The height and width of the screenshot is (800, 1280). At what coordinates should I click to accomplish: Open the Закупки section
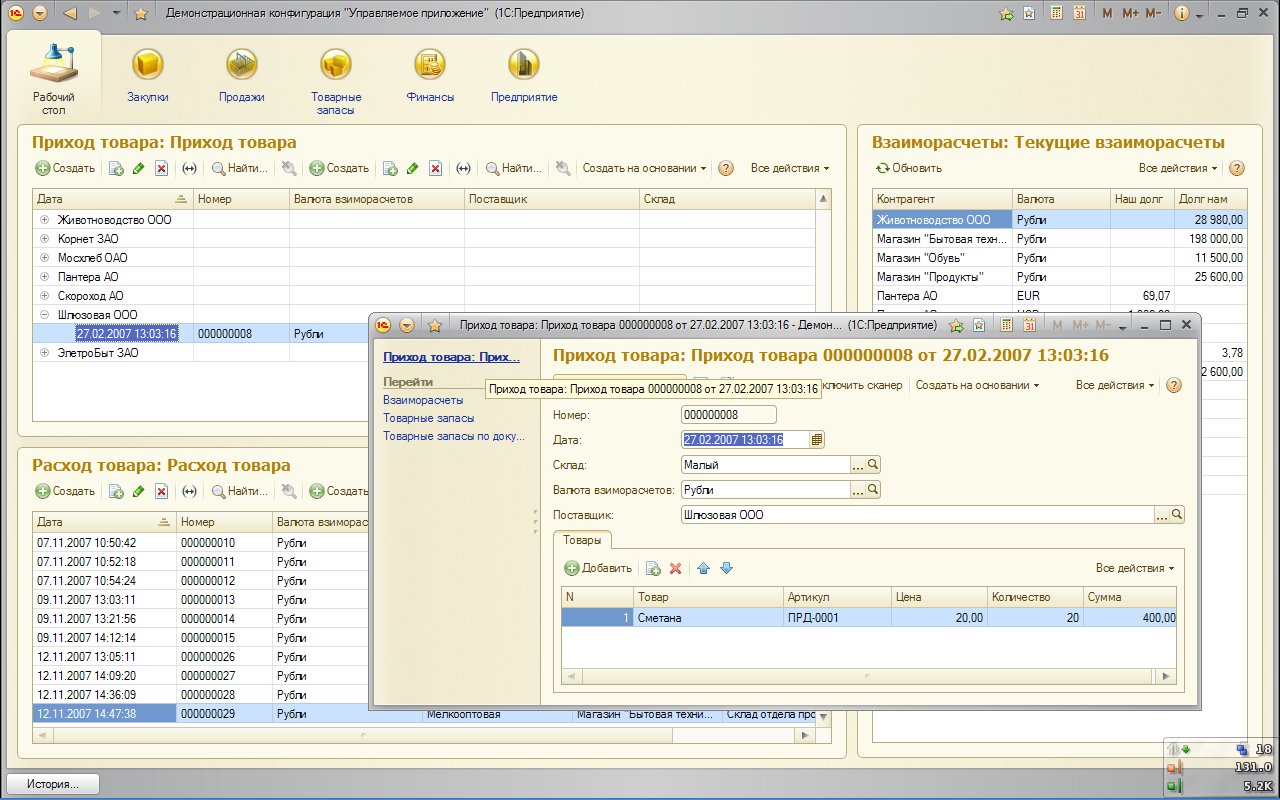coord(148,75)
